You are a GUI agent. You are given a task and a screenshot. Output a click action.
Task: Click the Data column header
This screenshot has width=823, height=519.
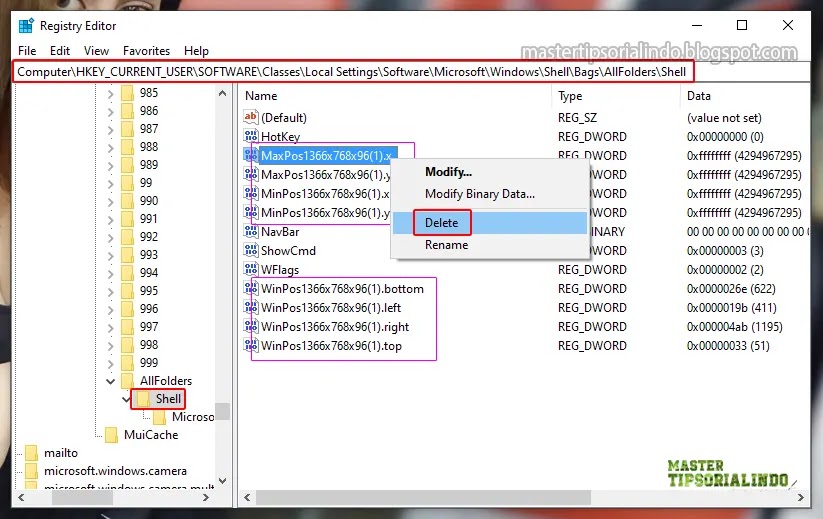[x=745, y=96]
